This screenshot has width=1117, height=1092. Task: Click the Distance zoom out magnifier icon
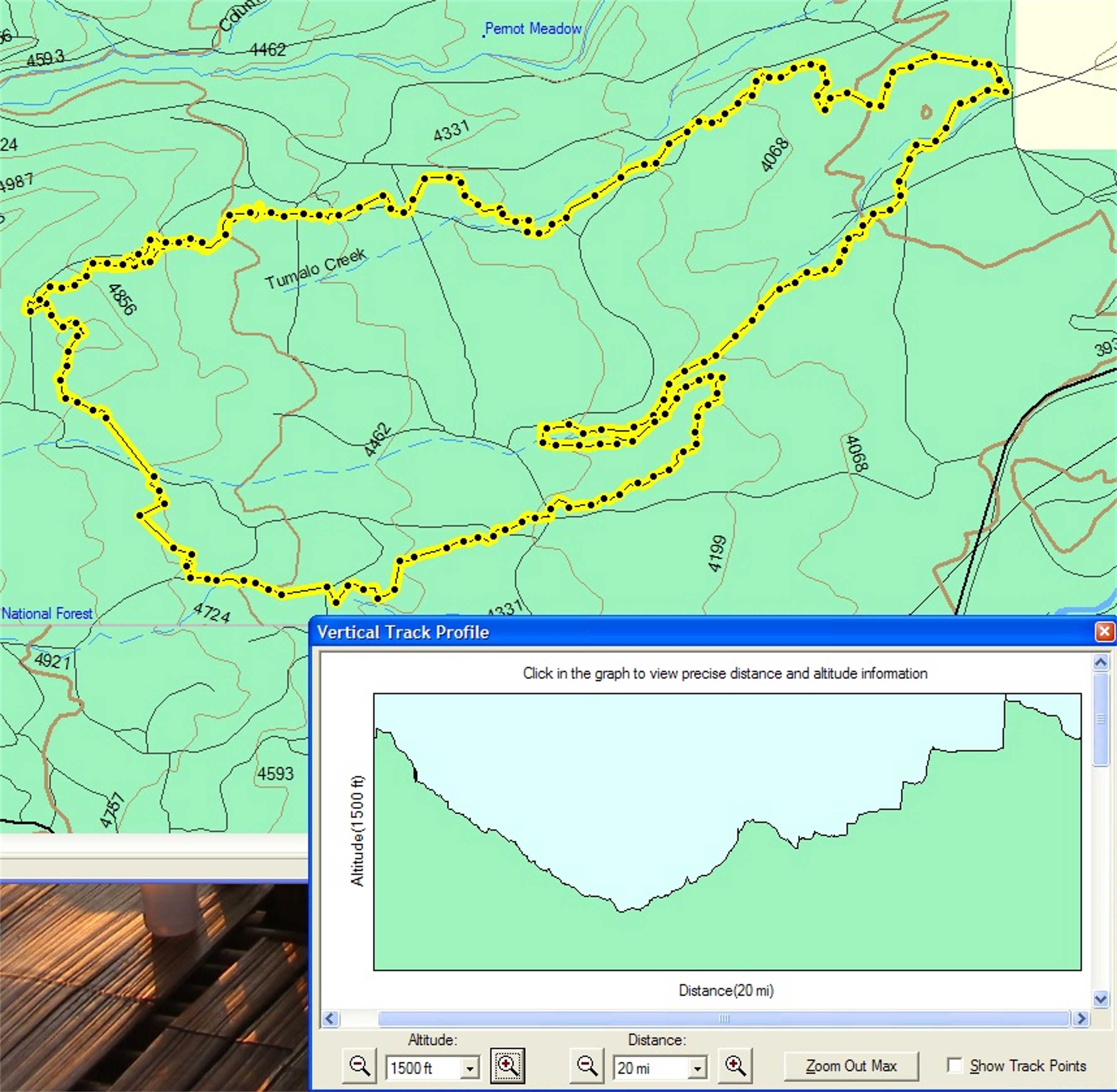click(586, 1066)
